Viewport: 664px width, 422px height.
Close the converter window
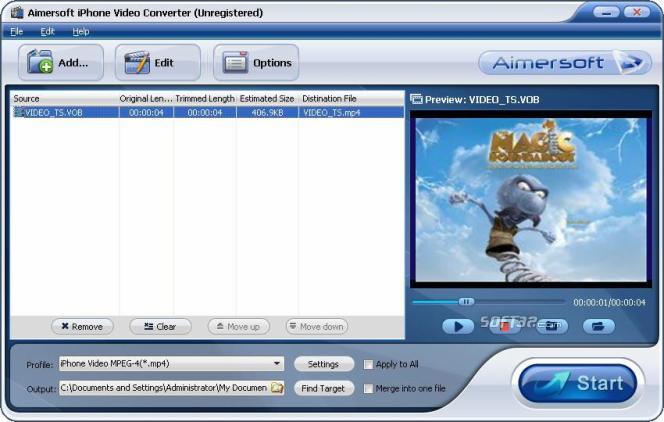point(636,12)
